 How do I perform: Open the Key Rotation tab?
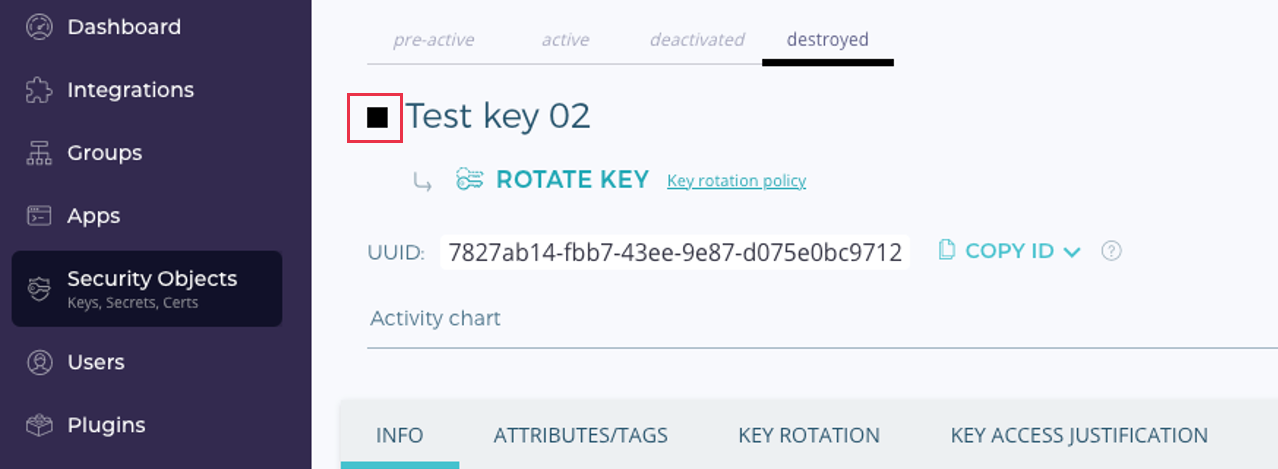808,436
